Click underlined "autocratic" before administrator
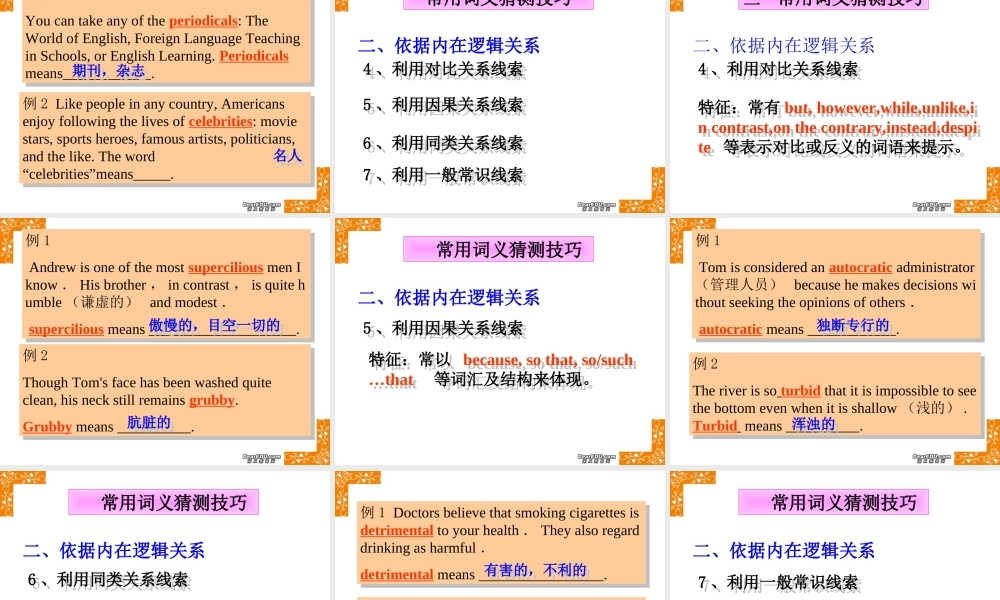Image resolution: width=1000 pixels, height=600 pixels. click(x=860, y=267)
